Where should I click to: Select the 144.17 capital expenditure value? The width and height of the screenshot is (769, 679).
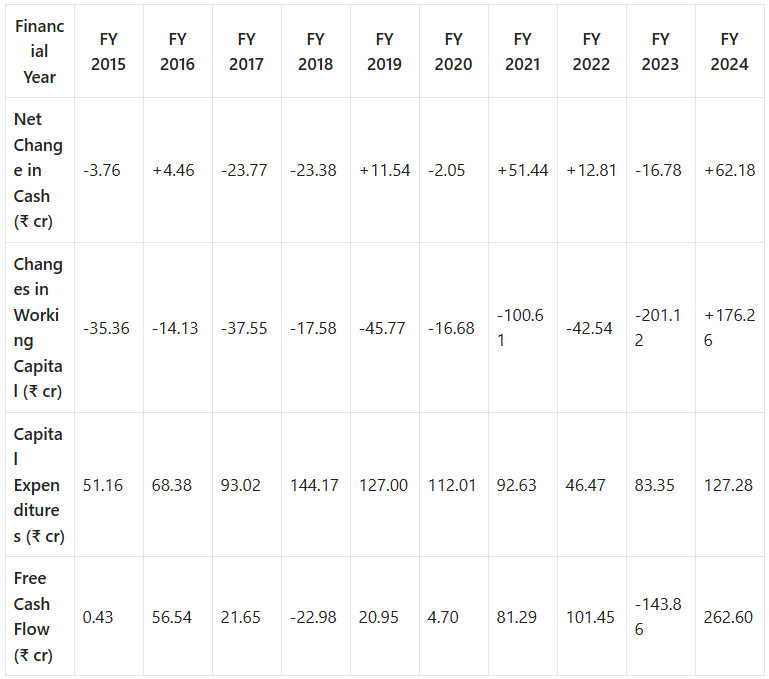click(314, 485)
